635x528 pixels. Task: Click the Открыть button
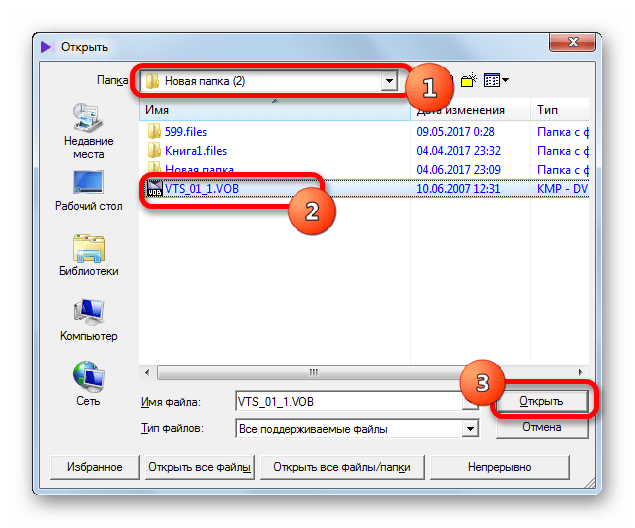point(541,401)
